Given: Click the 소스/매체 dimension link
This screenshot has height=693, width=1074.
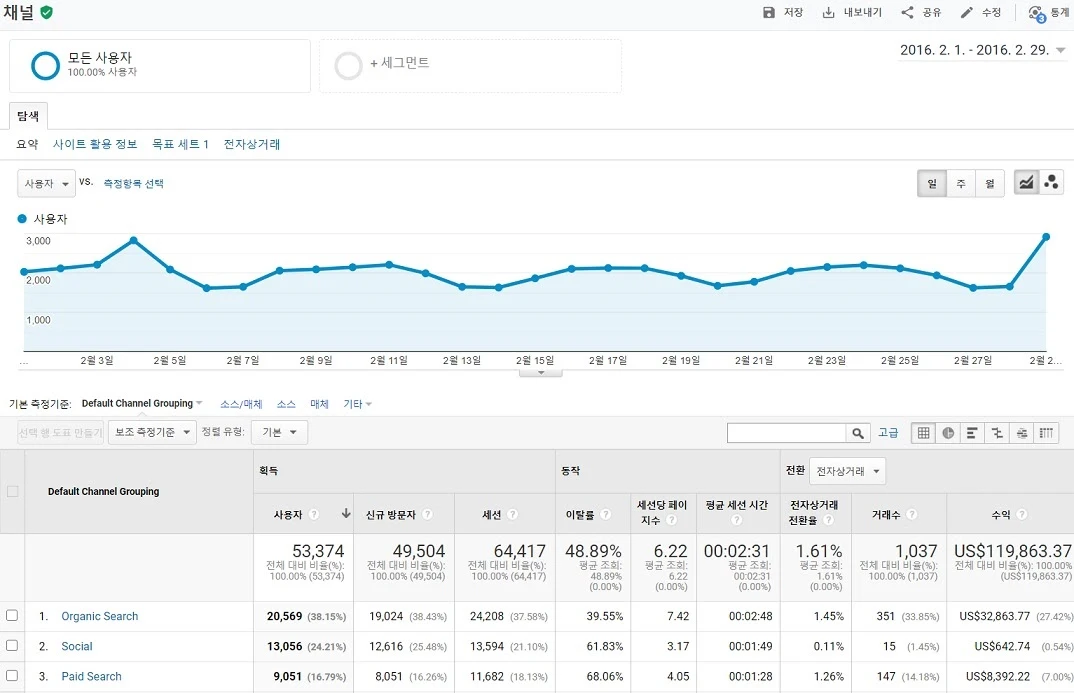Looking at the screenshot, I should click(241, 404).
